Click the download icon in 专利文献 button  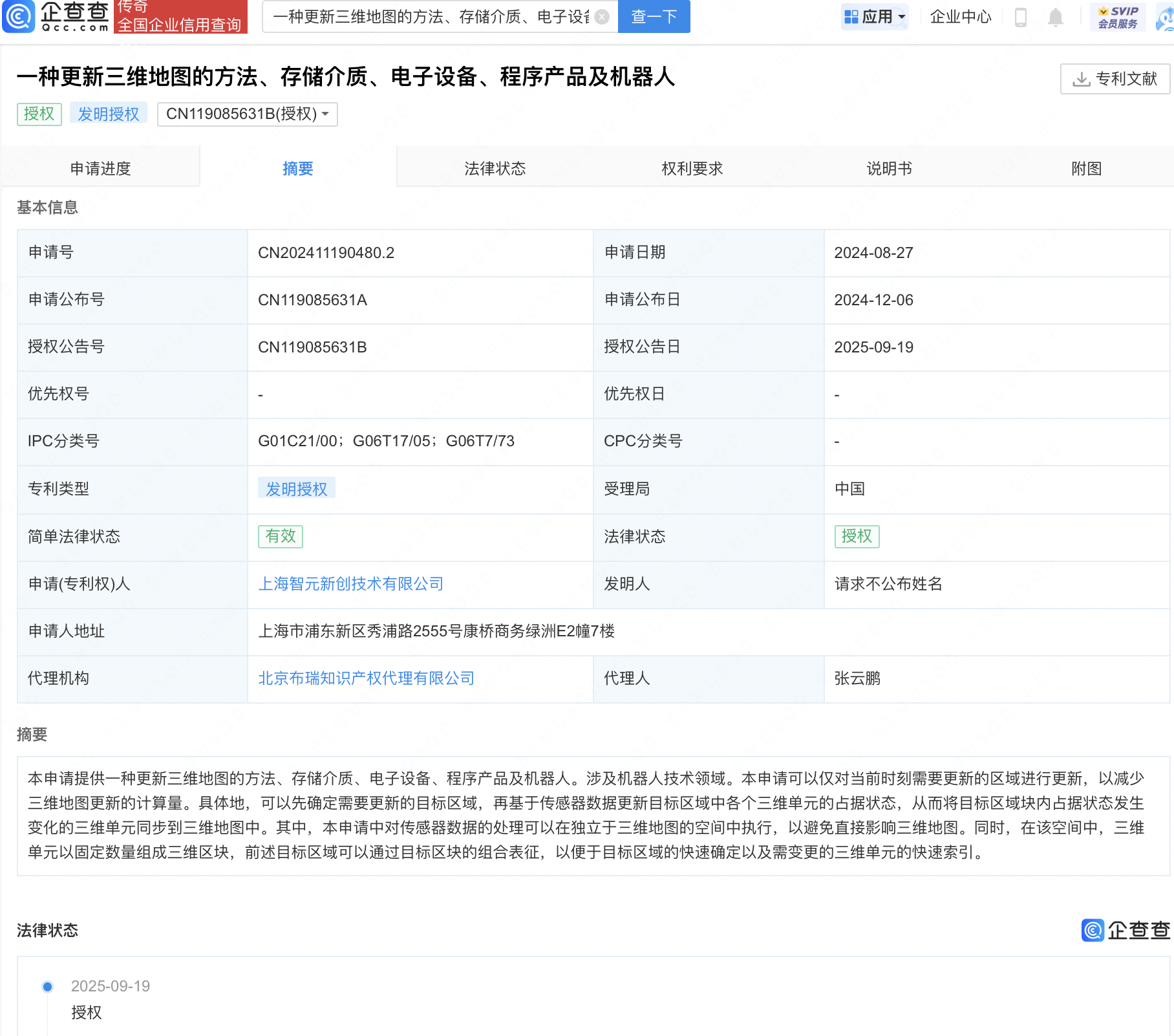(1081, 79)
